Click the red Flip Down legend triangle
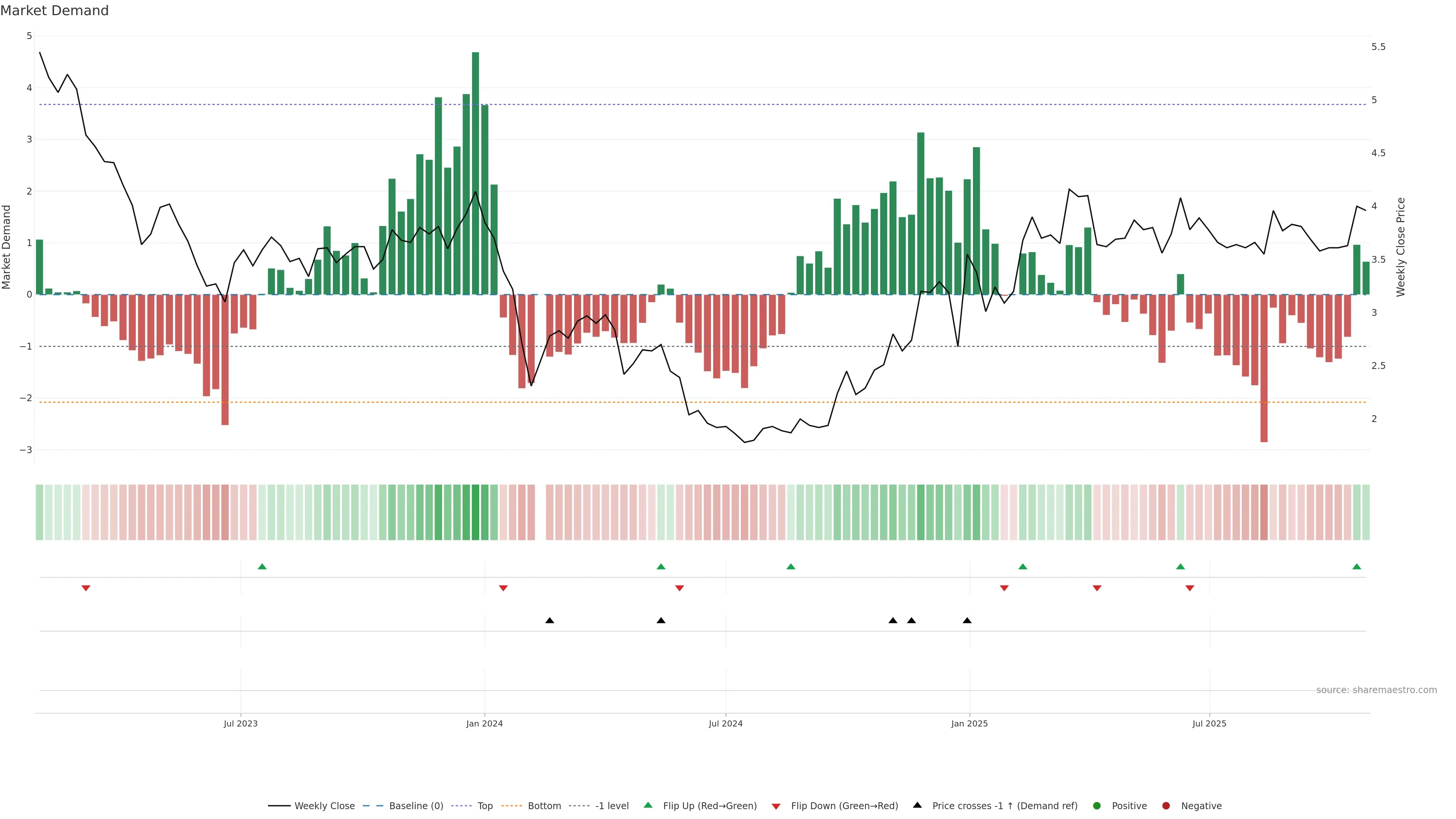The image size is (1456, 819). 776,806
